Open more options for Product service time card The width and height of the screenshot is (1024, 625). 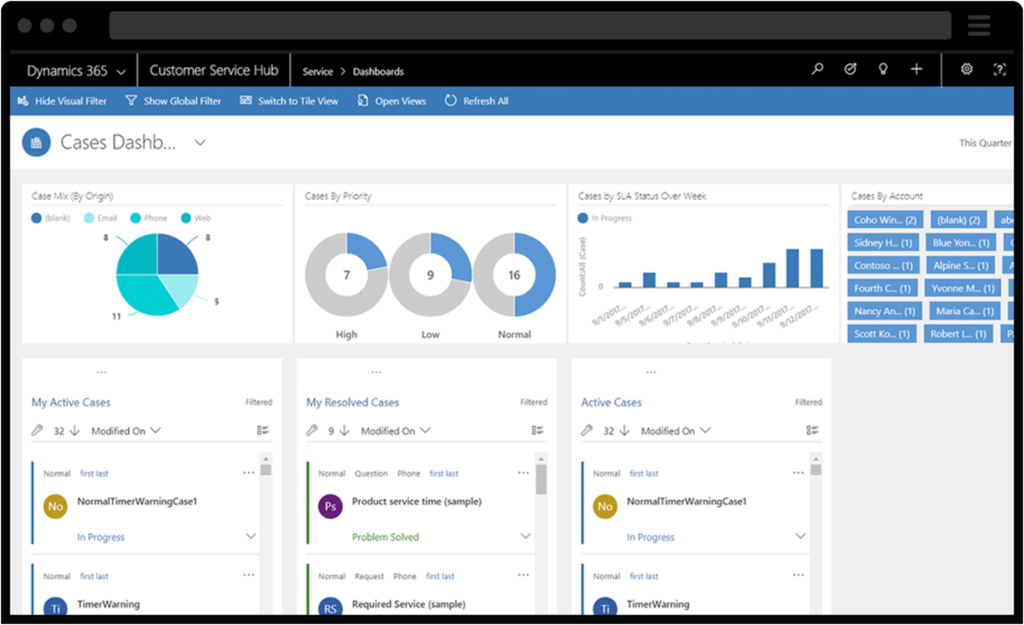(523, 473)
